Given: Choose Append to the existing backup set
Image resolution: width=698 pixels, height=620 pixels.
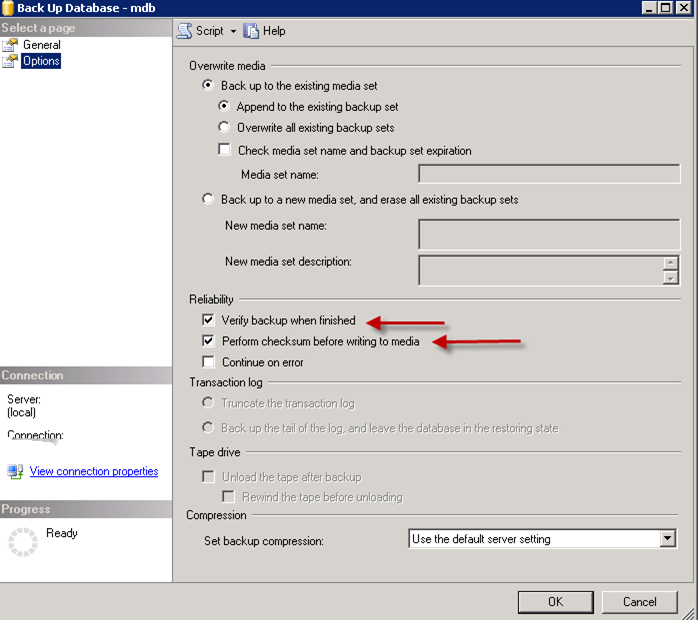Looking at the screenshot, I should point(224,106).
